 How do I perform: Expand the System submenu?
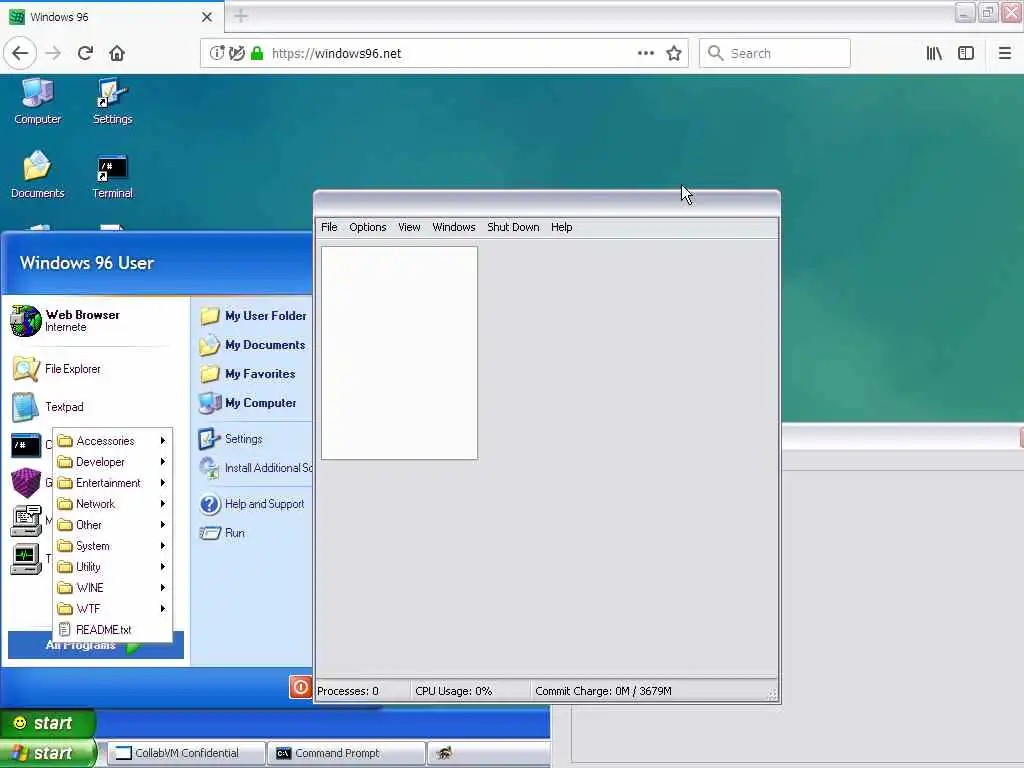click(x=112, y=545)
